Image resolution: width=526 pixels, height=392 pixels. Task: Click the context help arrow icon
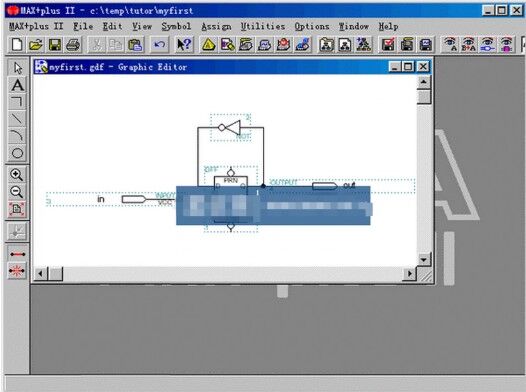click(184, 45)
